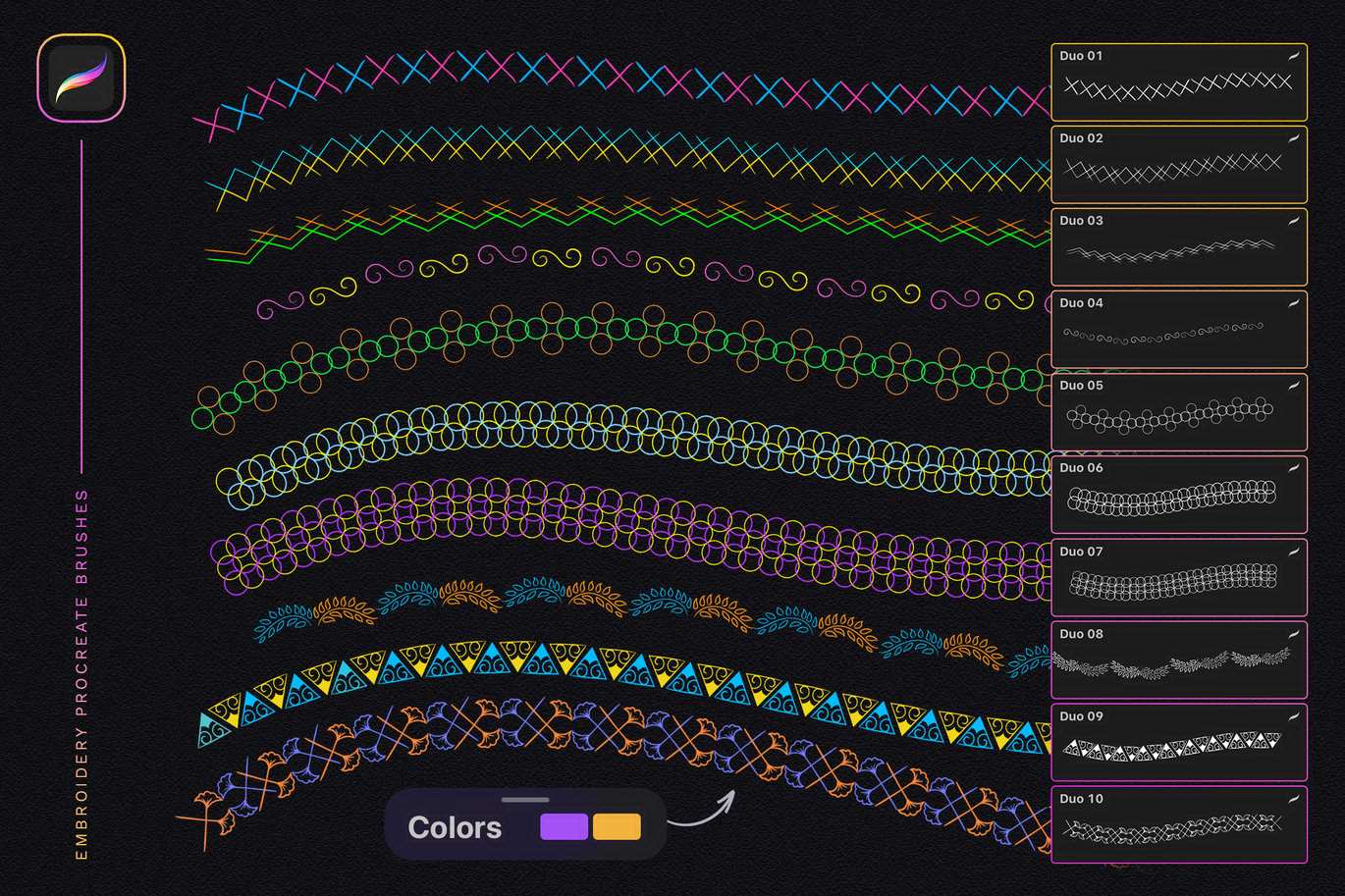This screenshot has width=1345, height=896.
Task: Pick the Duo 08 leaf brush preview
Action: [x=1171, y=663]
